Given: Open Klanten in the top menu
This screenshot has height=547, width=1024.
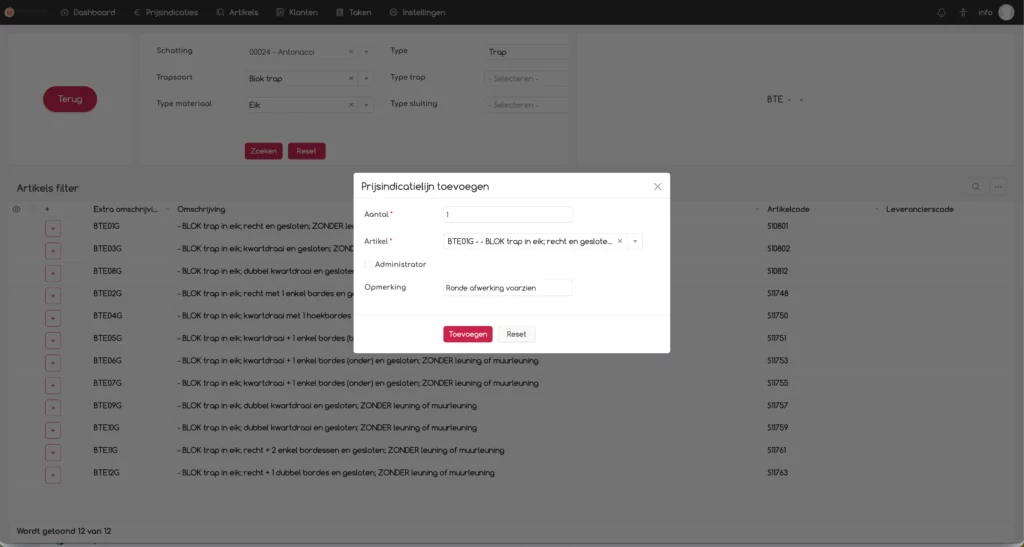Looking at the screenshot, I should 297,12.
